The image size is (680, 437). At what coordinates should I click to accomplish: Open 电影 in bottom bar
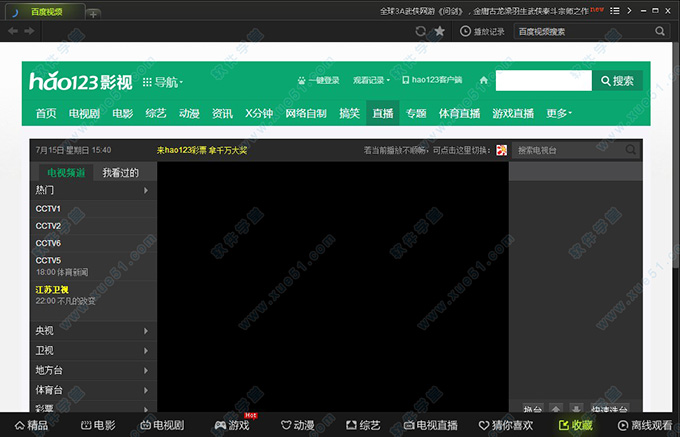[99, 425]
